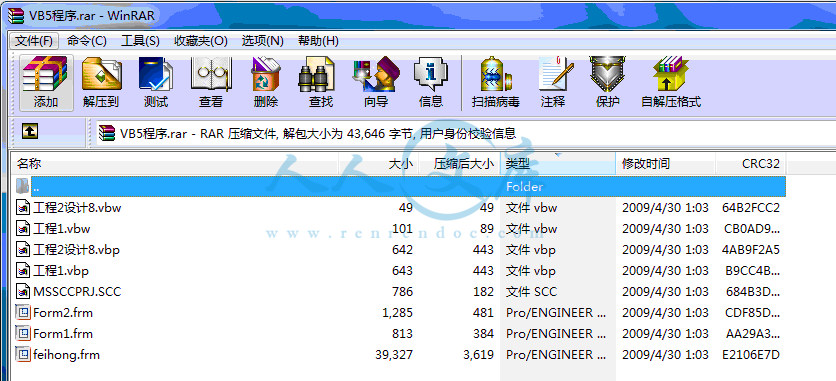
Task: Select file name 工程1.vbp
Action: (61, 271)
